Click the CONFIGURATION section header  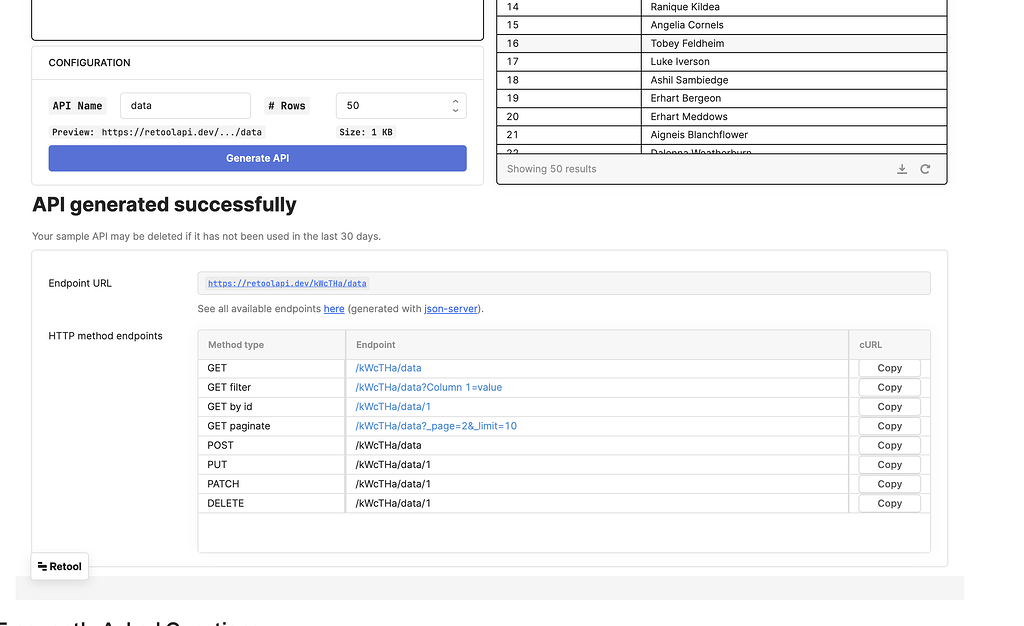(89, 63)
